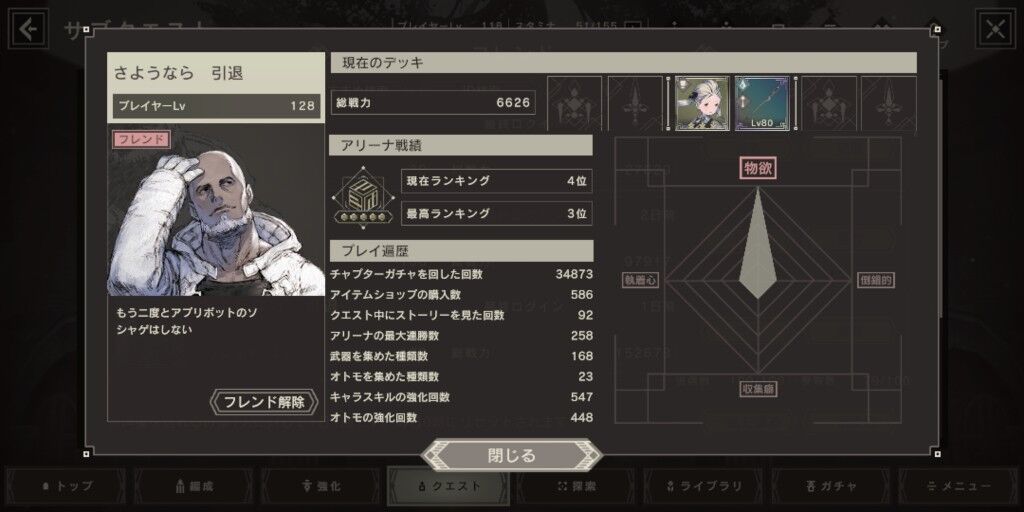The image size is (1024, 512).
Task: Click the 収集癖 label on radar chart
Action: click(x=758, y=389)
